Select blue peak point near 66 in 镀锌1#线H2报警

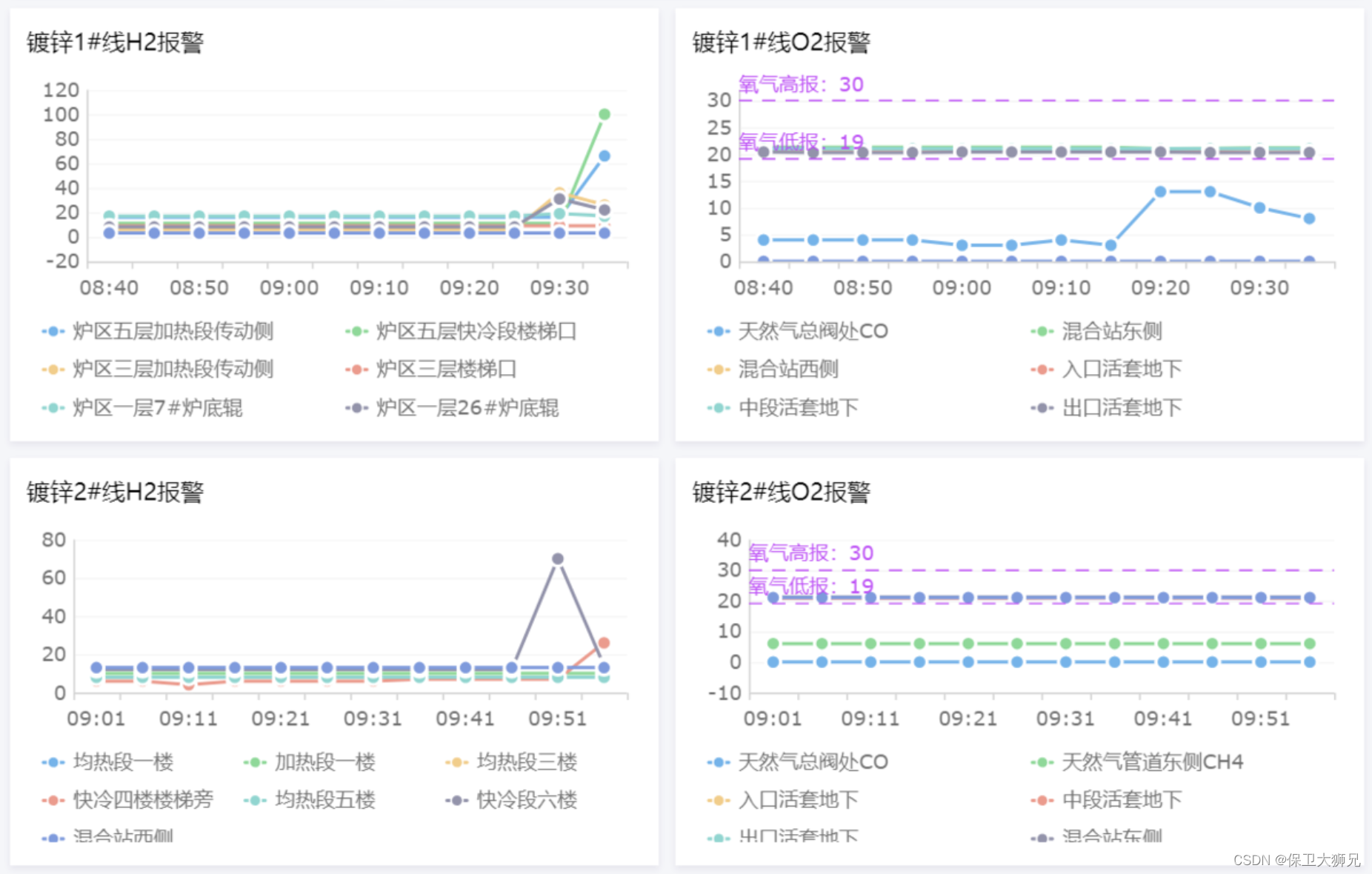605,156
